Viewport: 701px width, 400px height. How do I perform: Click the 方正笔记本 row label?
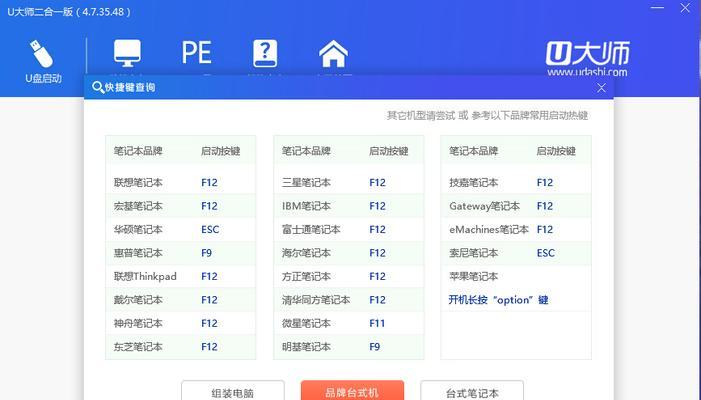[306, 276]
